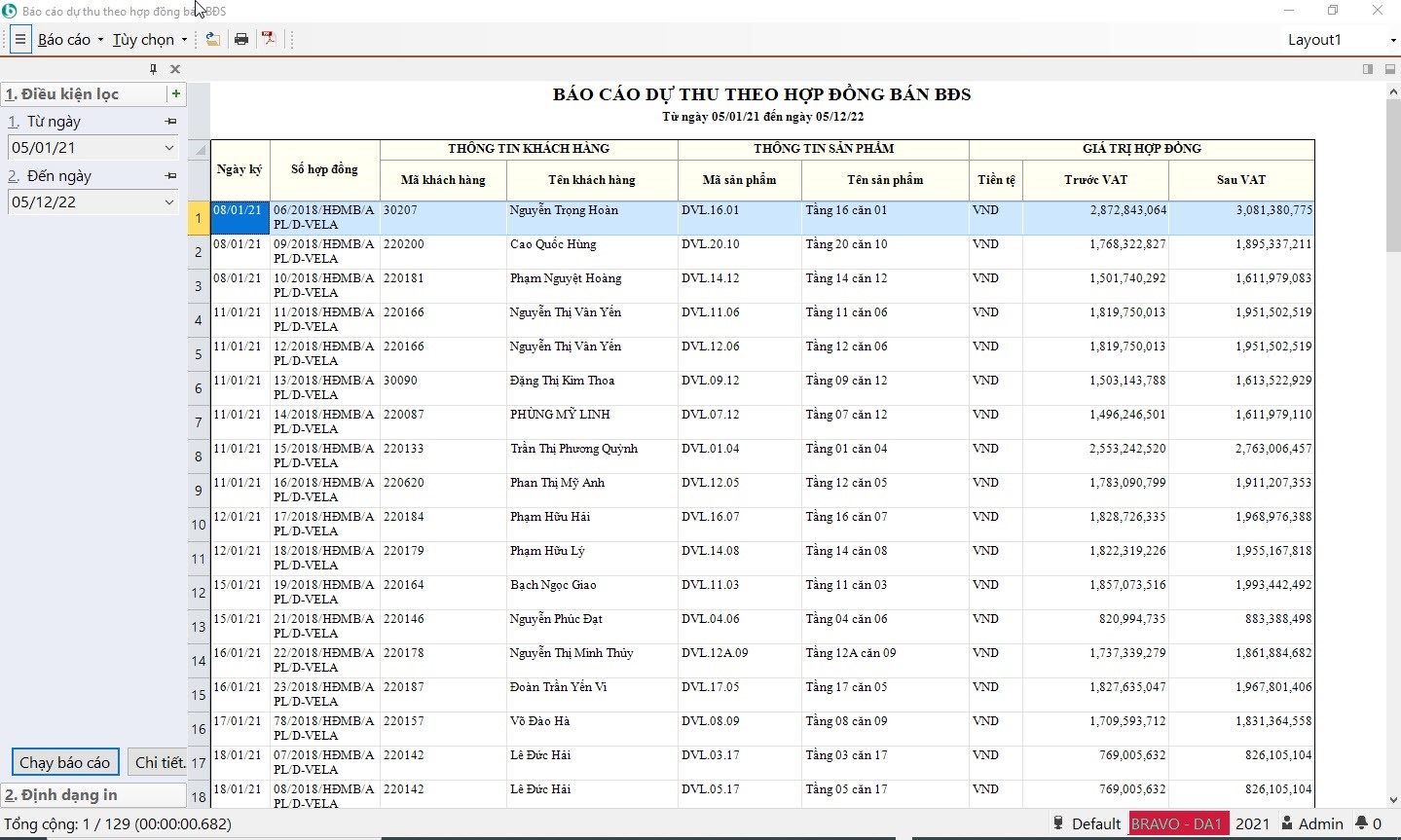Click the 2021 working year in status bar
The width and height of the screenshot is (1401, 840).
pos(1252,824)
